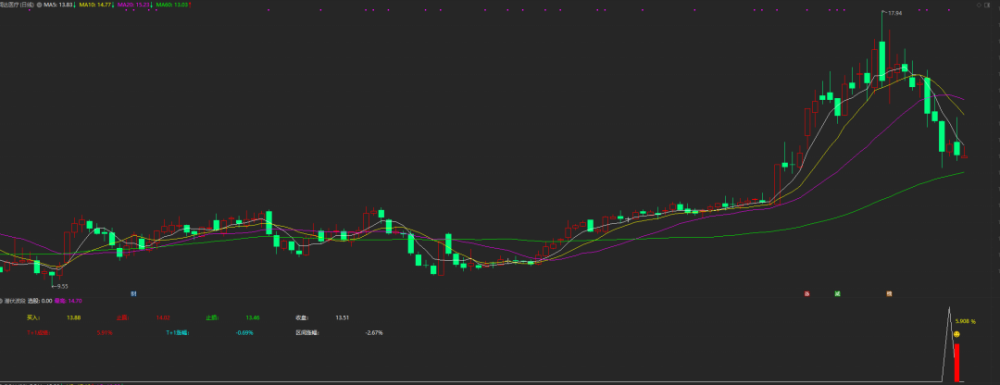This screenshot has height=385, width=1000.
Task: Click the orange event marker below chart
Action: pyautogui.click(x=888, y=294)
